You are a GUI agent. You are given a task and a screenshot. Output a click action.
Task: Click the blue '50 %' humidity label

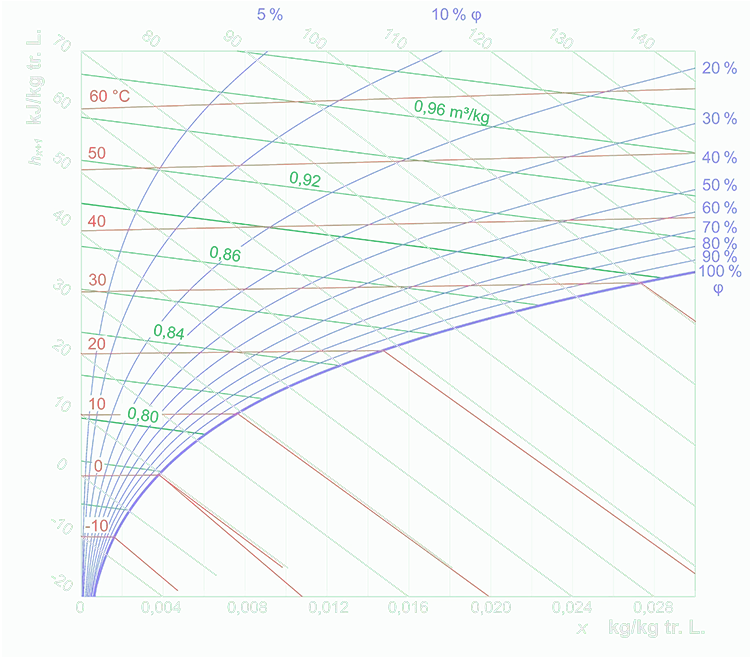click(x=719, y=185)
